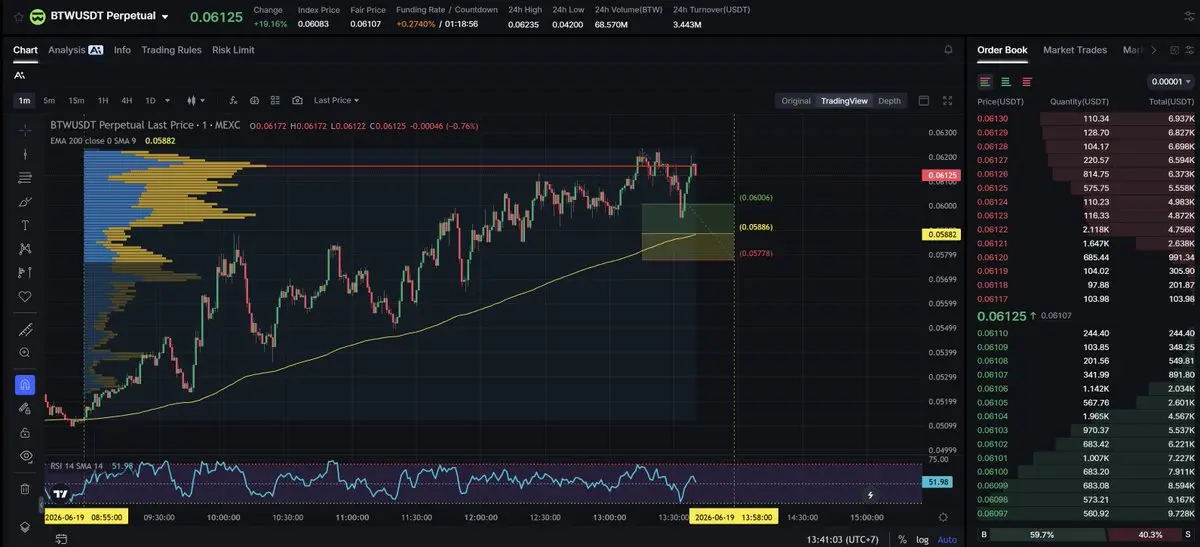Show both bids and asks order book view
The width and height of the screenshot is (1200, 547).
(986, 81)
